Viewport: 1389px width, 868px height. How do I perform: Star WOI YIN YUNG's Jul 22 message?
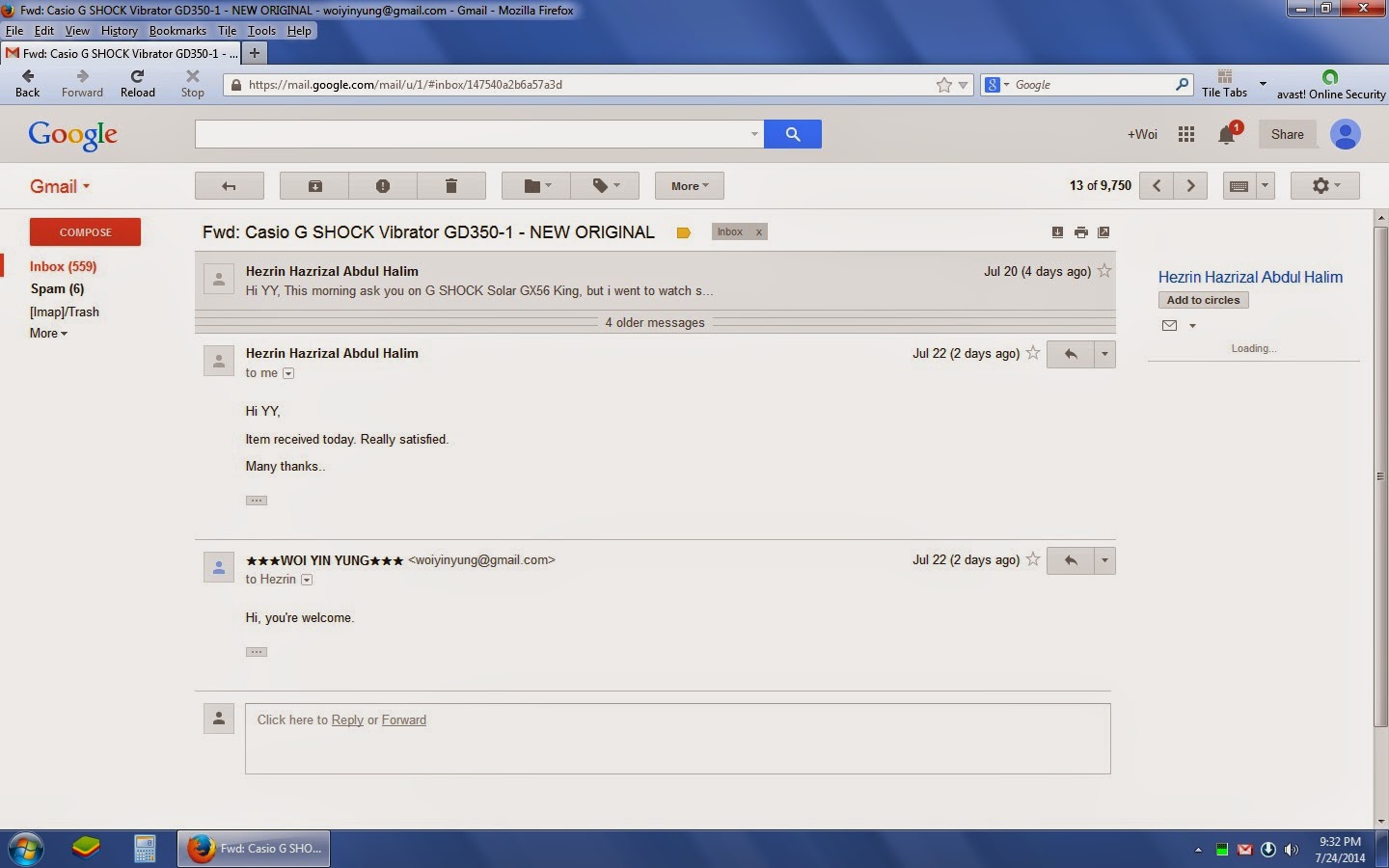[1033, 559]
